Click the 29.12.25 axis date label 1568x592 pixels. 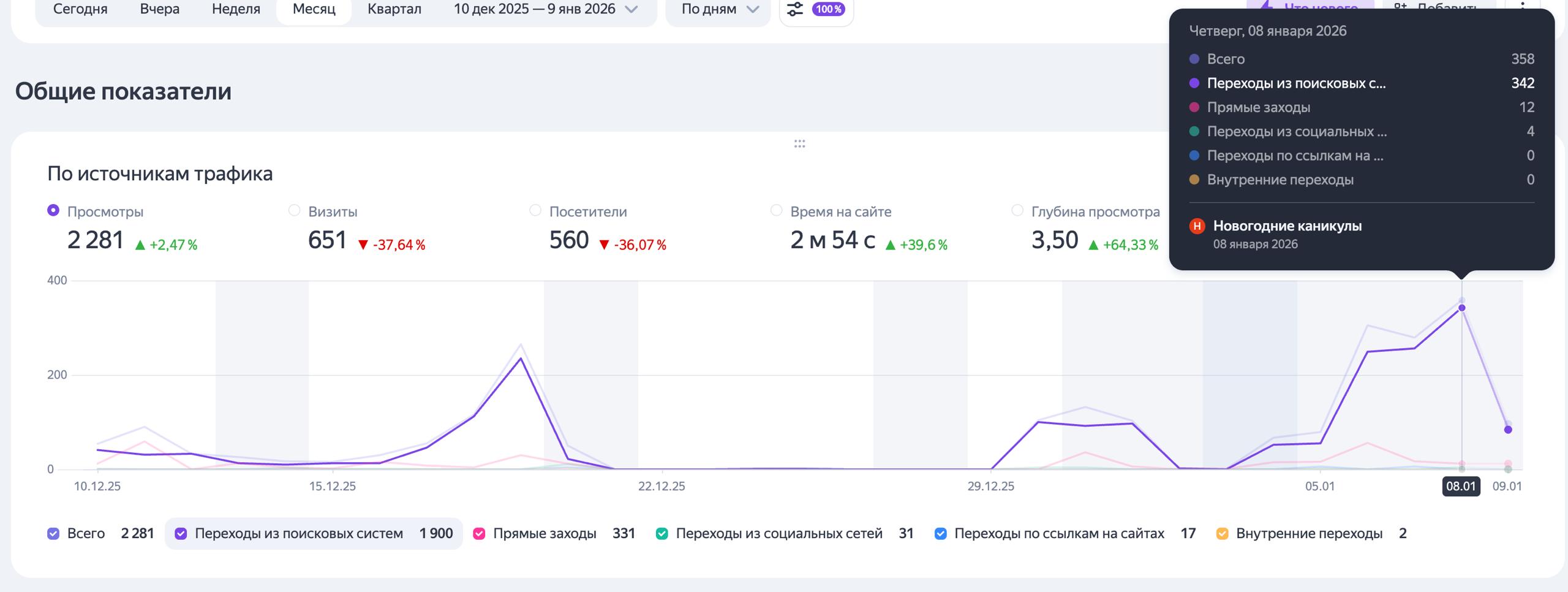pos(991,487)
